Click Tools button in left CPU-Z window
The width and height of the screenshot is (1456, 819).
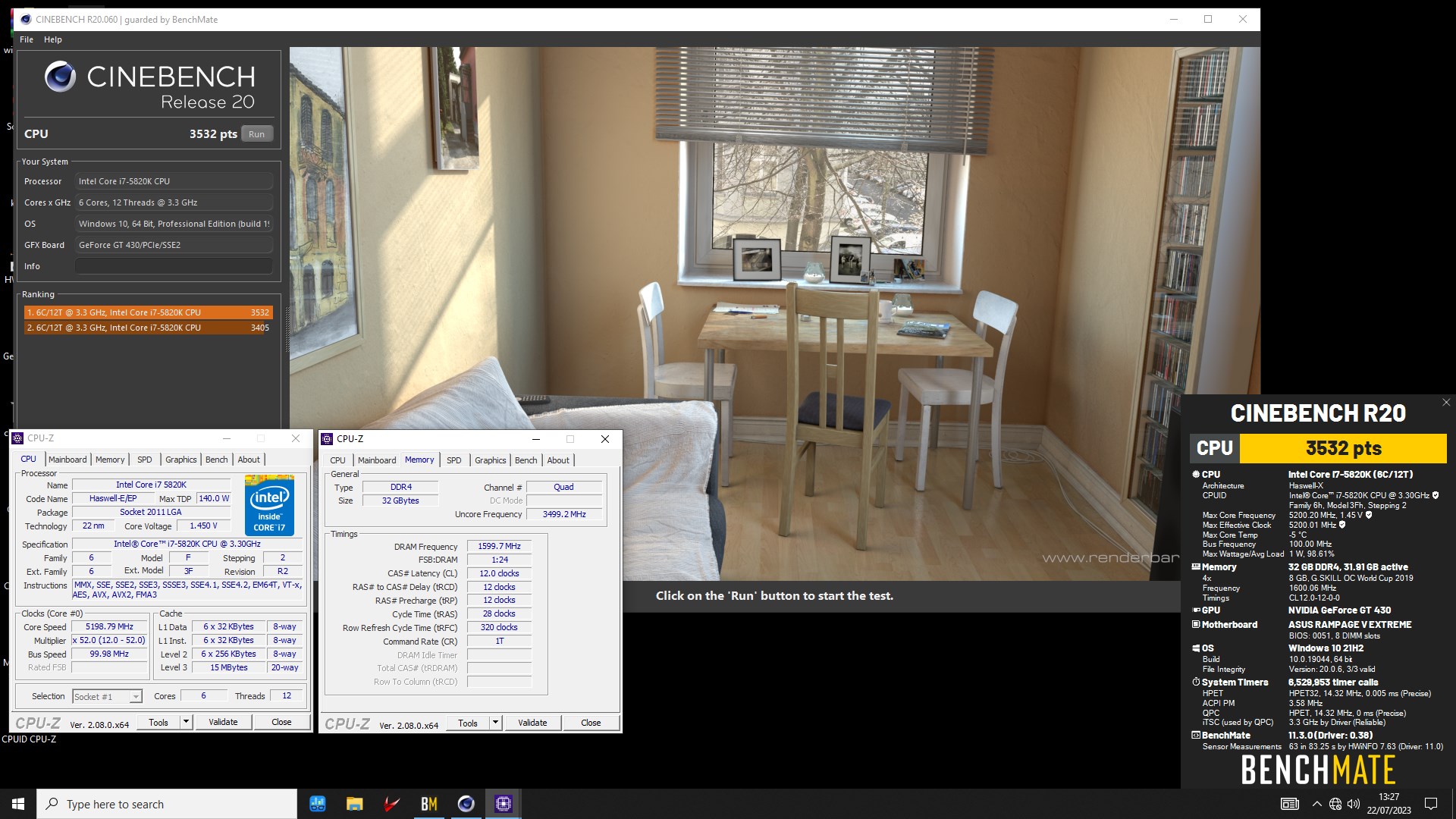tap(158, 722)
